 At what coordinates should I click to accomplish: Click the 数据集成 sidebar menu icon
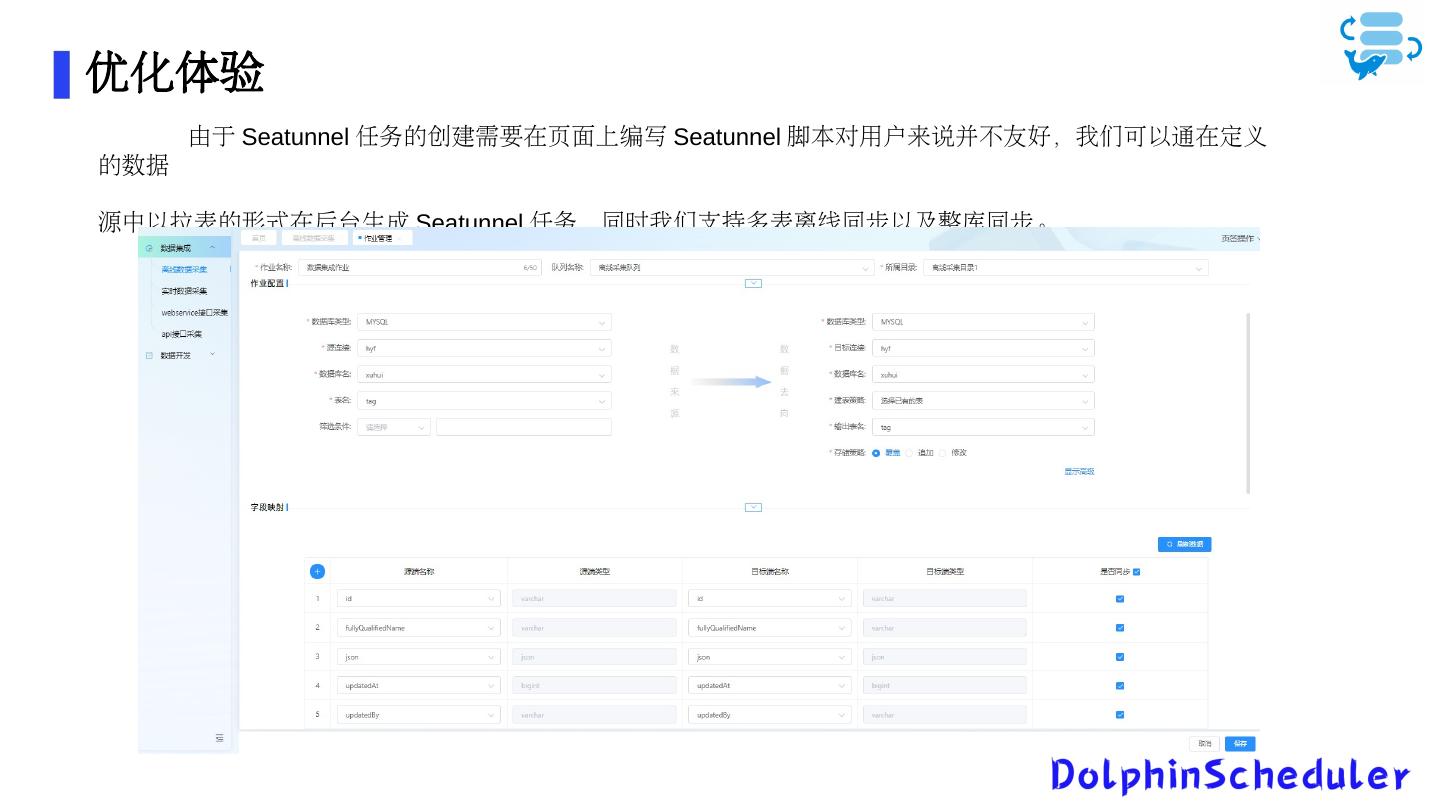coord(149,248)
